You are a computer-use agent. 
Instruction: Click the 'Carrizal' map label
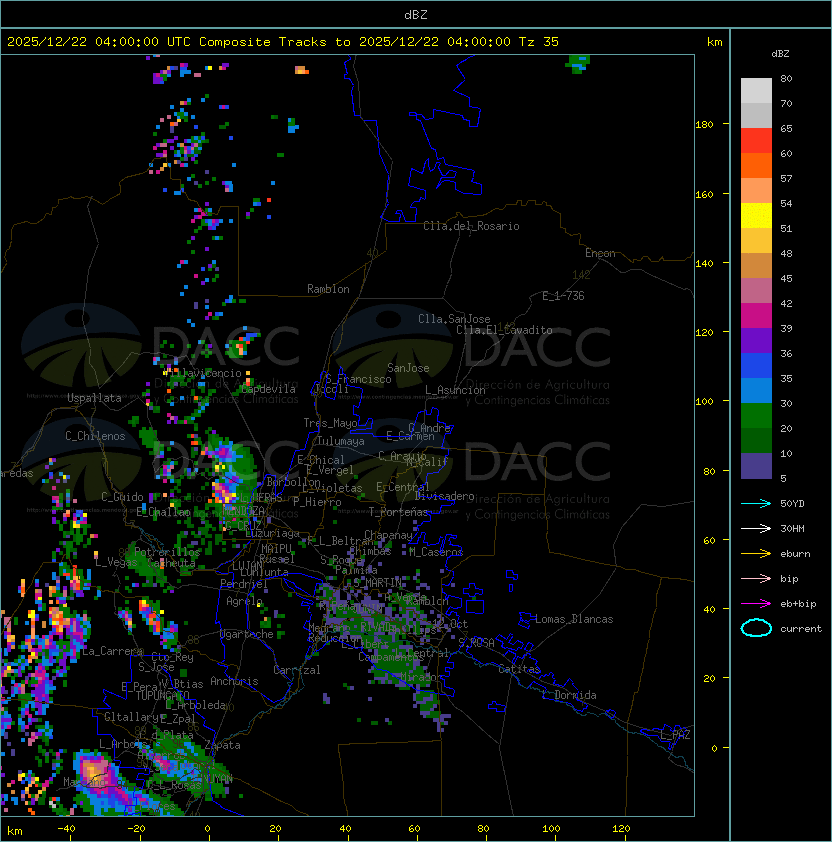296,670
